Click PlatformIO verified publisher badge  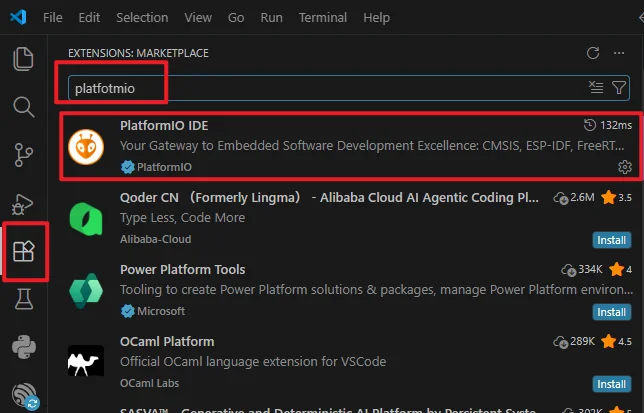click(128, 167)
